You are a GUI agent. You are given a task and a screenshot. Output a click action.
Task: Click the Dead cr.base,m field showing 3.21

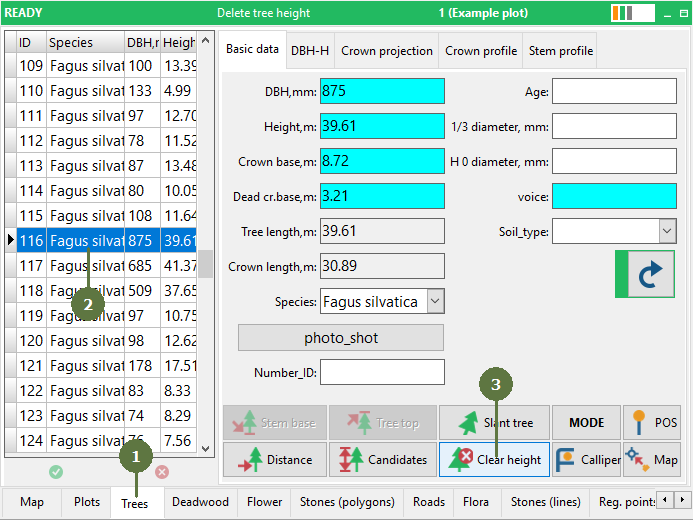[382, 196]
